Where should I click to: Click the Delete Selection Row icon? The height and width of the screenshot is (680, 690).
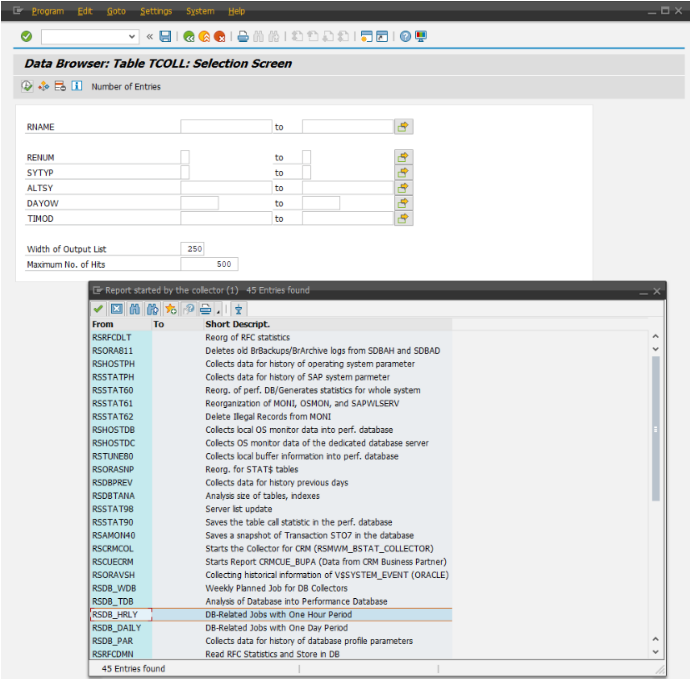tap(60, 86)
